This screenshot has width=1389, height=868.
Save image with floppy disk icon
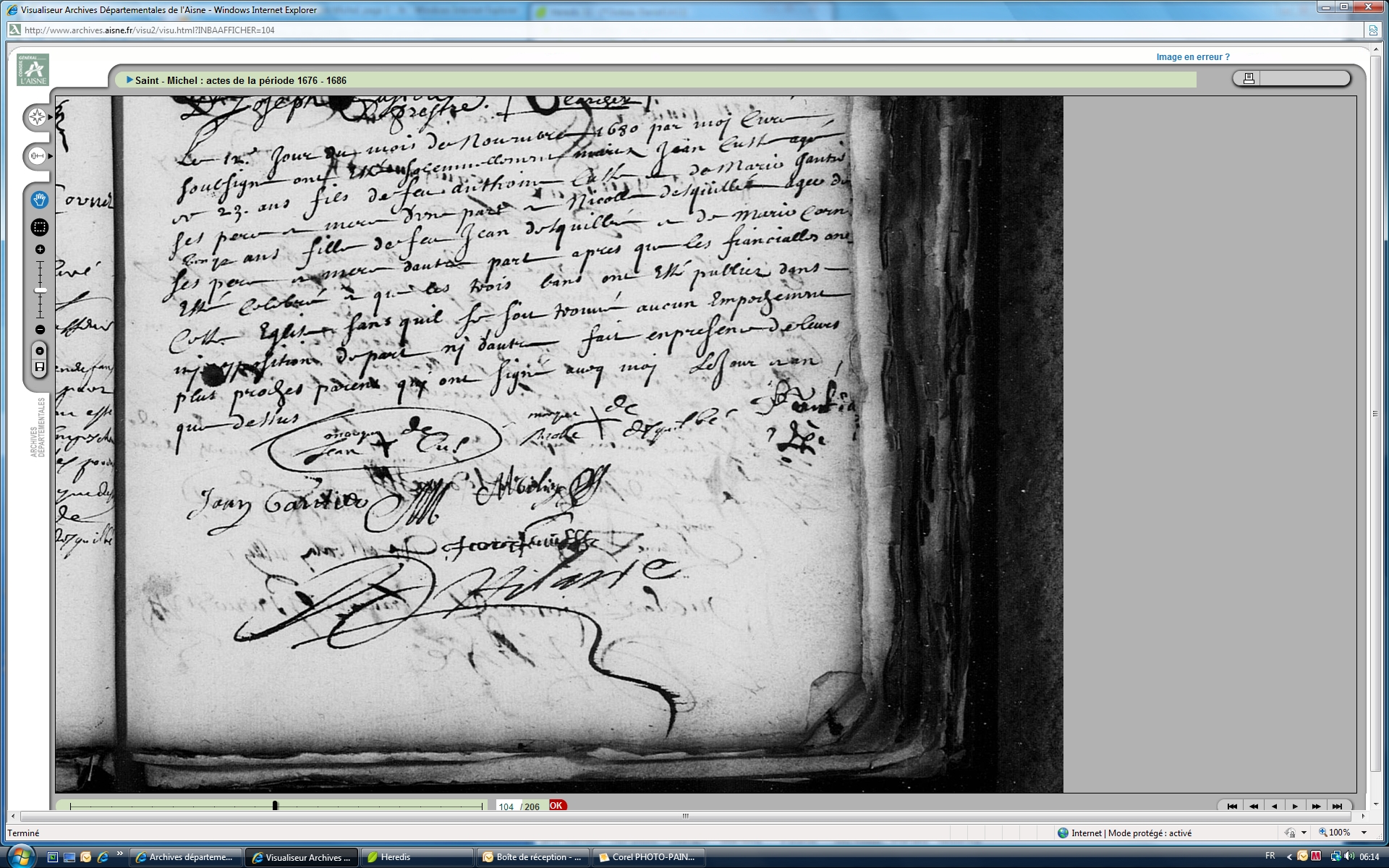pyautogui.click(x=40, y=367)
